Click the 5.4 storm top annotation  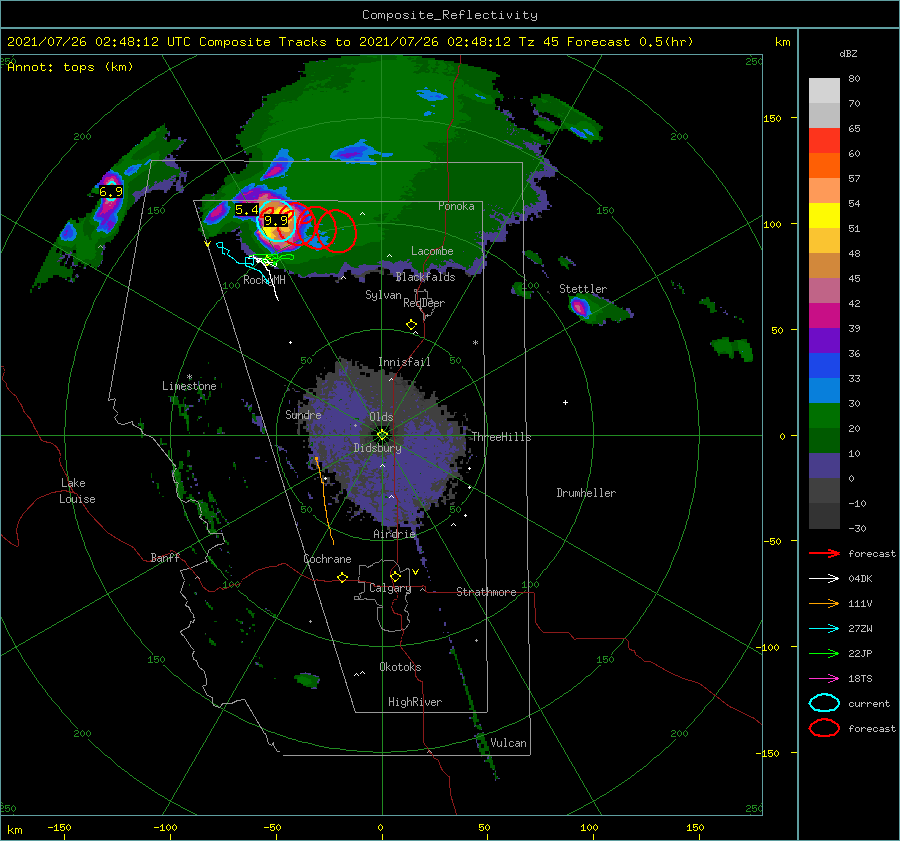247,210
